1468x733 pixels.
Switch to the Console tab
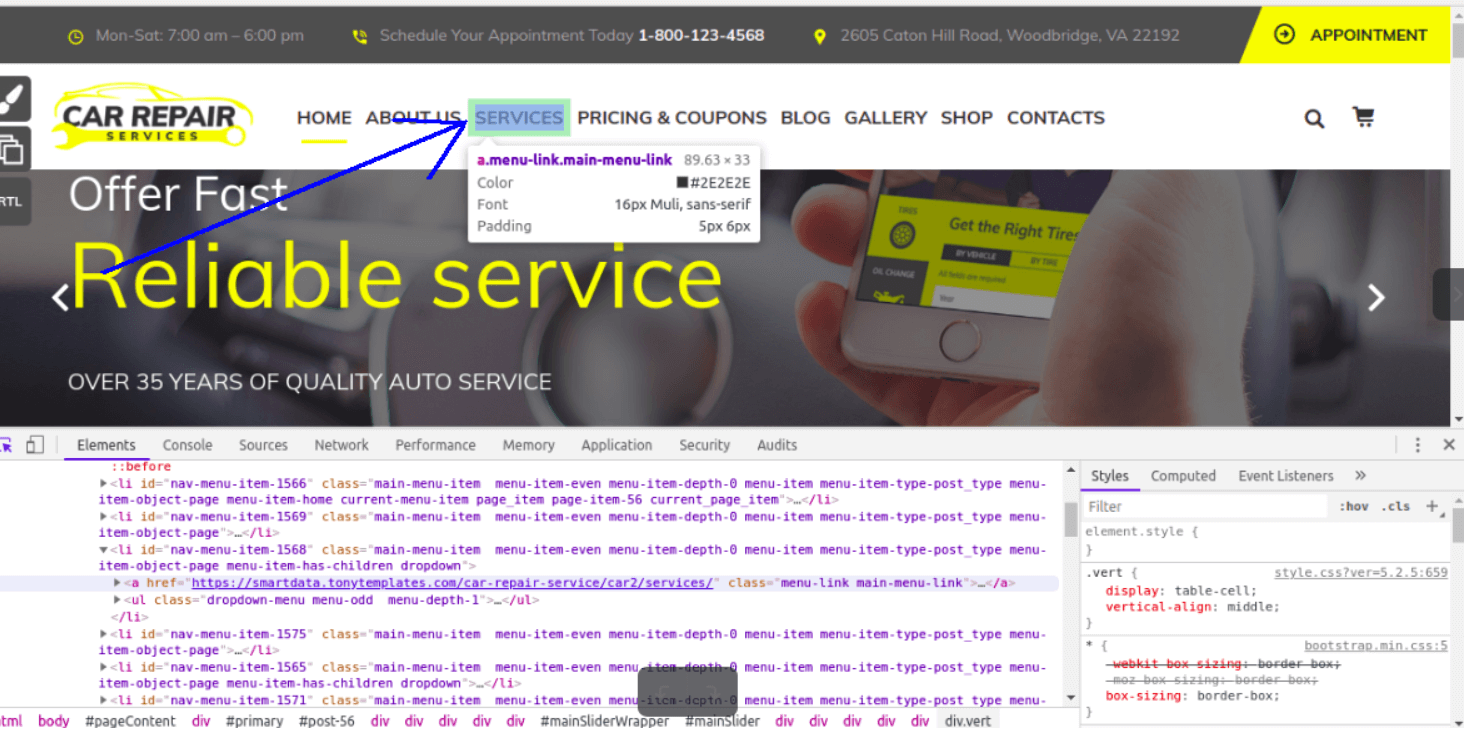(187, 445)
